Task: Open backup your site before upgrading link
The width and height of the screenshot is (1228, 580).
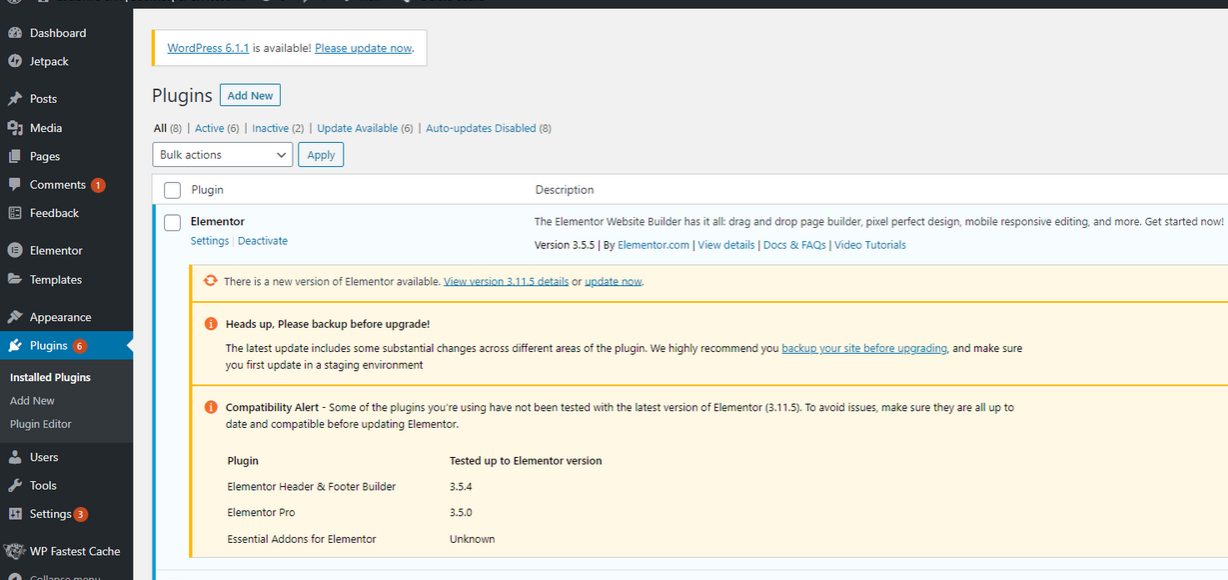Action: (x=864, y=349)
